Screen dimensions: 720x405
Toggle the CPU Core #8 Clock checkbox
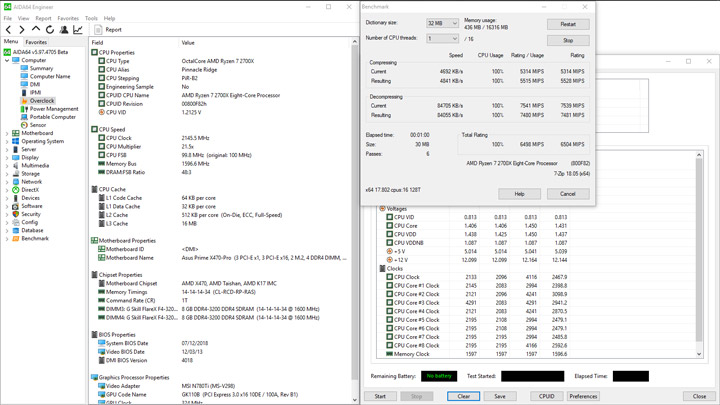389,345
